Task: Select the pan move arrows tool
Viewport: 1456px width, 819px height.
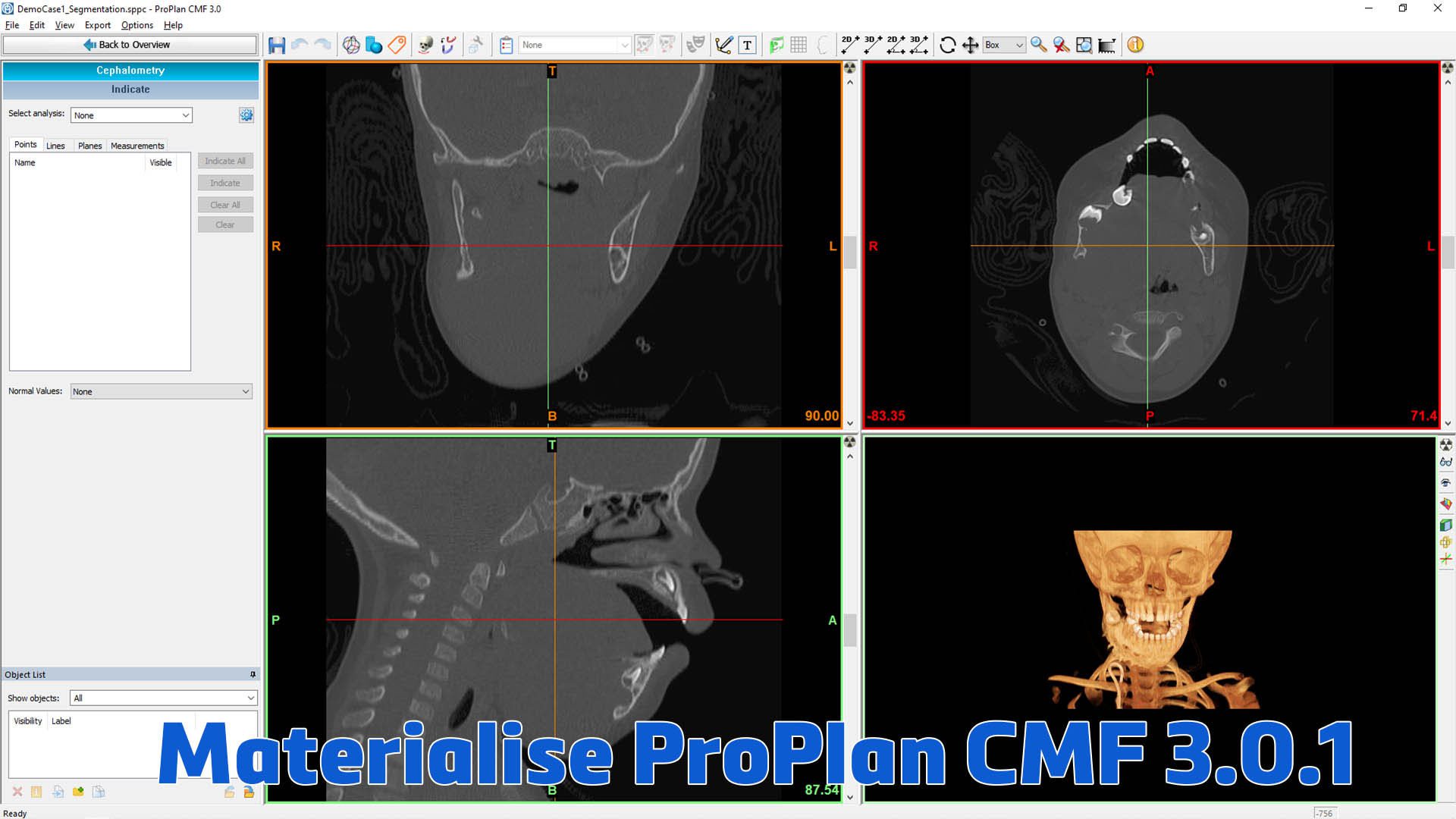Action: pos(970,45)
